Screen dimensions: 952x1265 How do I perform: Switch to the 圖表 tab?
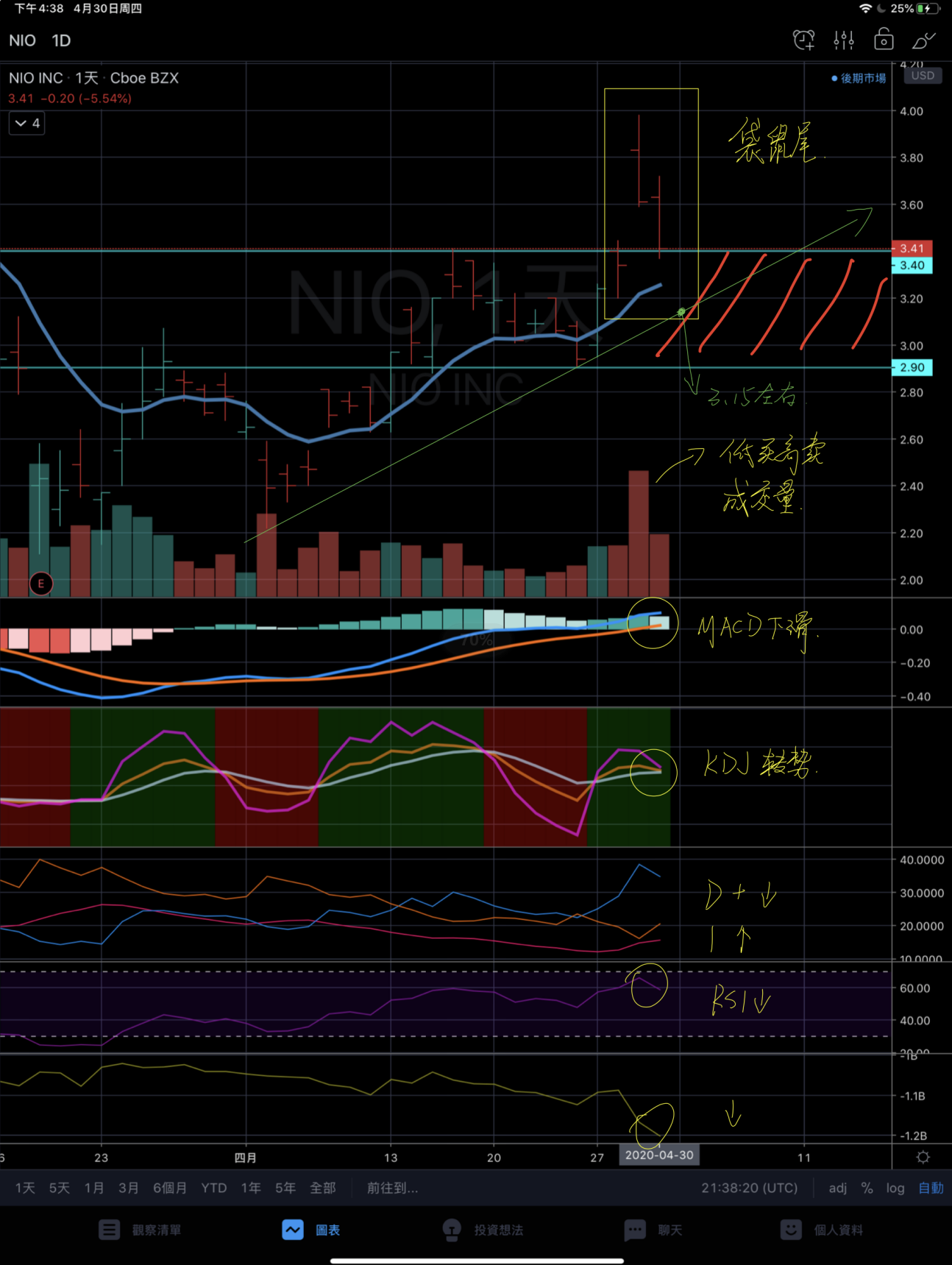coord(328,1230)
